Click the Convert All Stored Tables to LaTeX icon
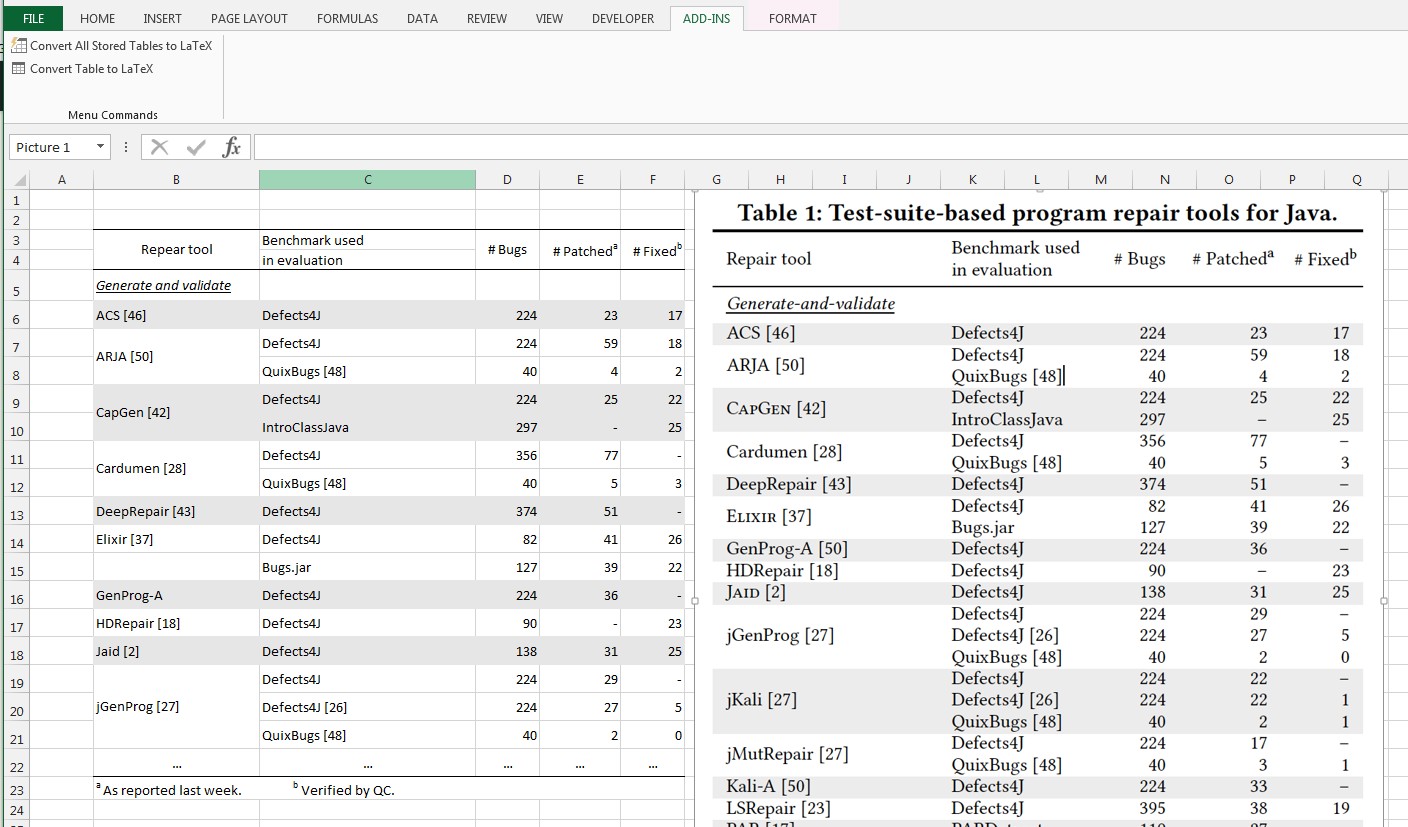This screenshot has height=827, width=1408. 17,45
